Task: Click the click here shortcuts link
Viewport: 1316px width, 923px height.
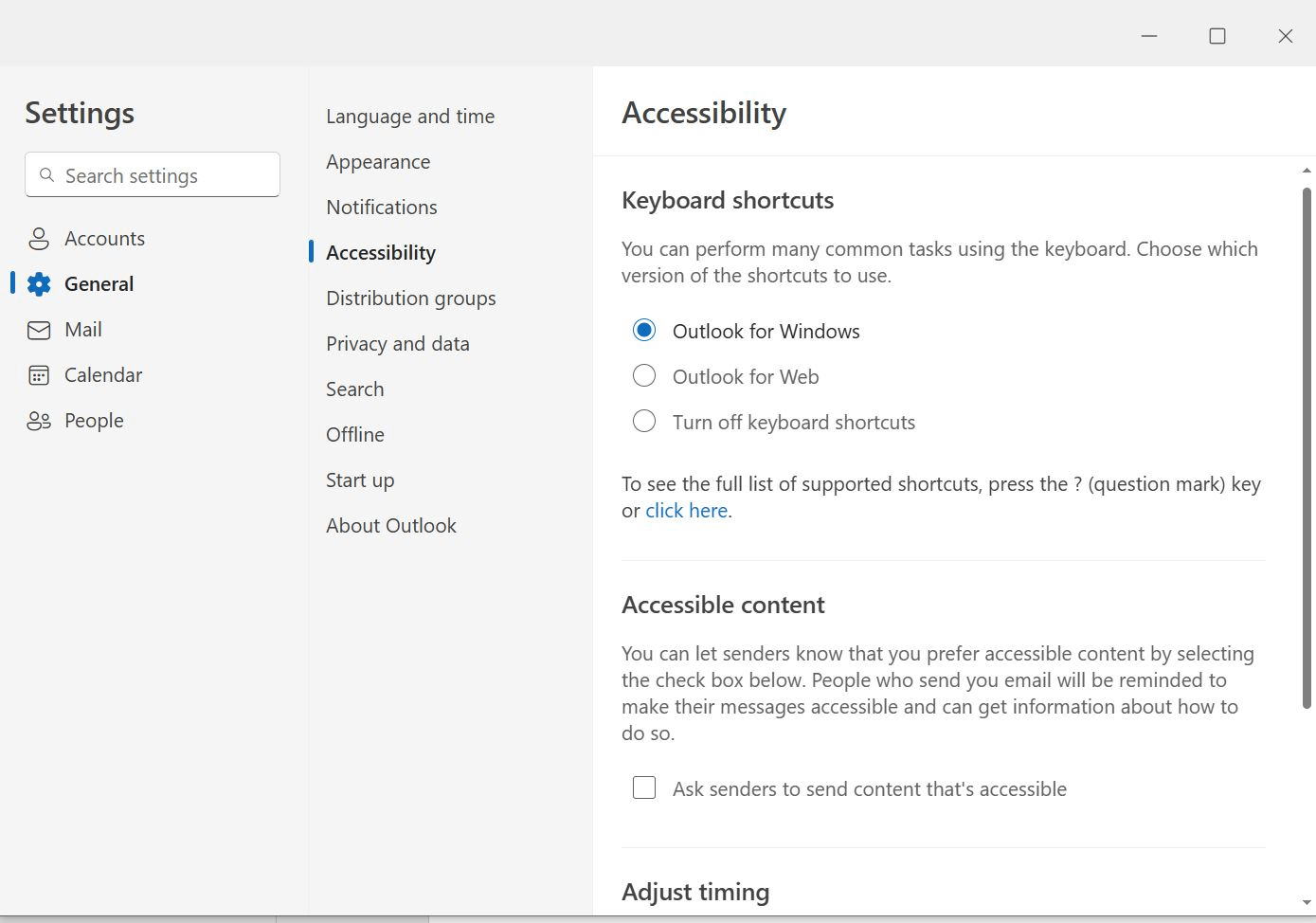Action: click(x=685, y=510)
